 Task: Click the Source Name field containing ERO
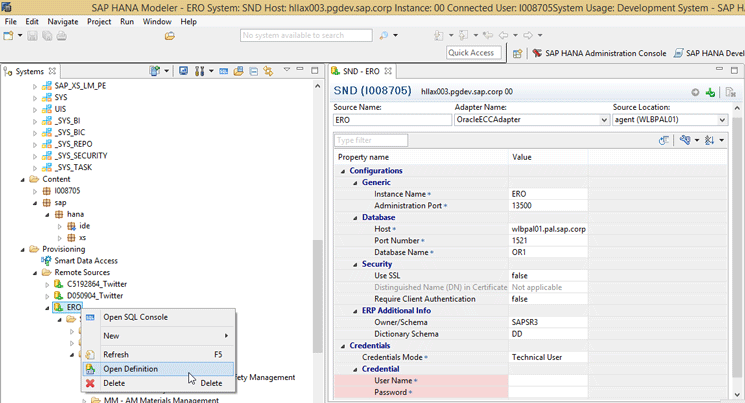click(x=392, y=120)
